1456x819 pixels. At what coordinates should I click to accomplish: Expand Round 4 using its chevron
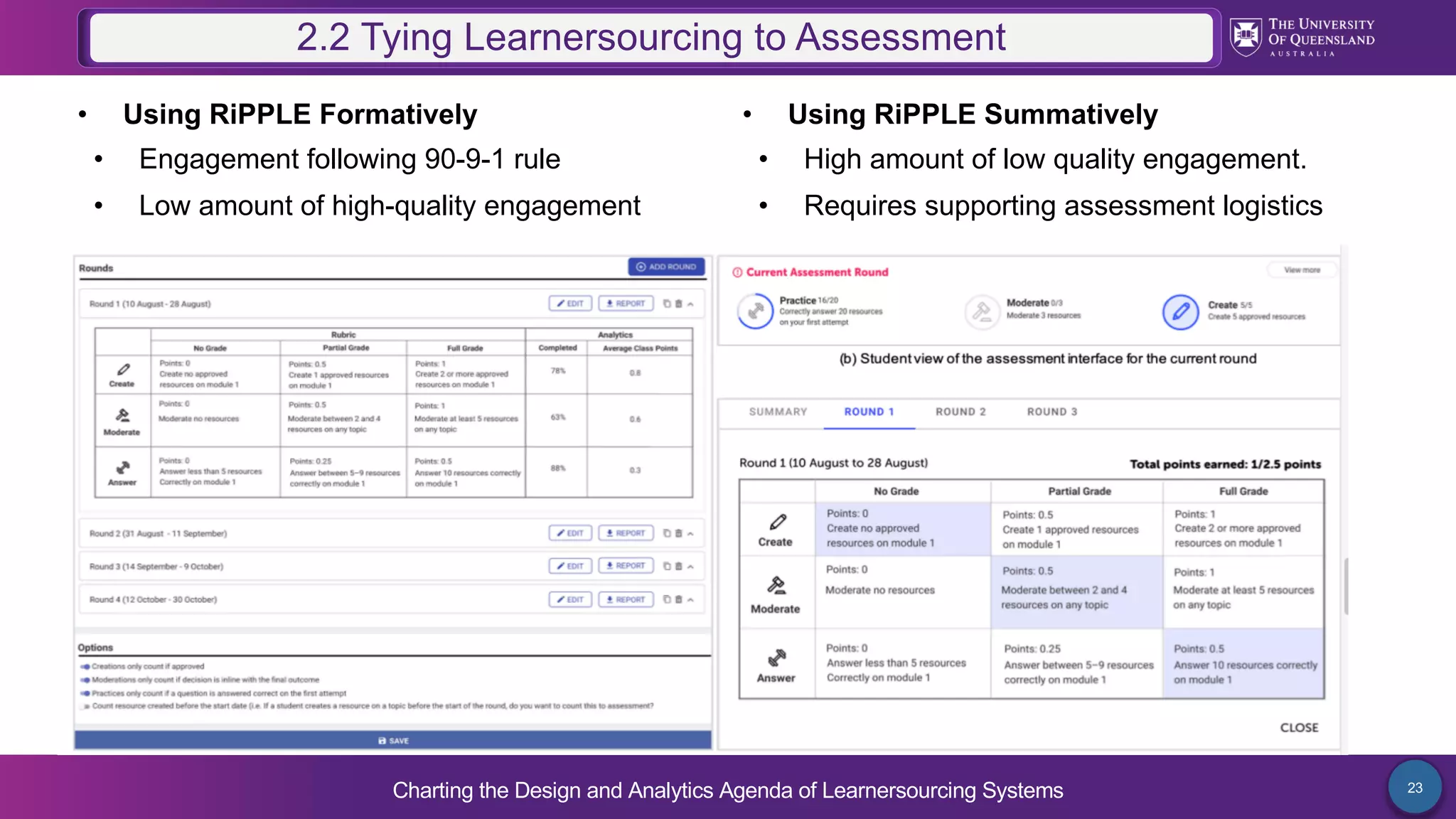tap(690, 599)
